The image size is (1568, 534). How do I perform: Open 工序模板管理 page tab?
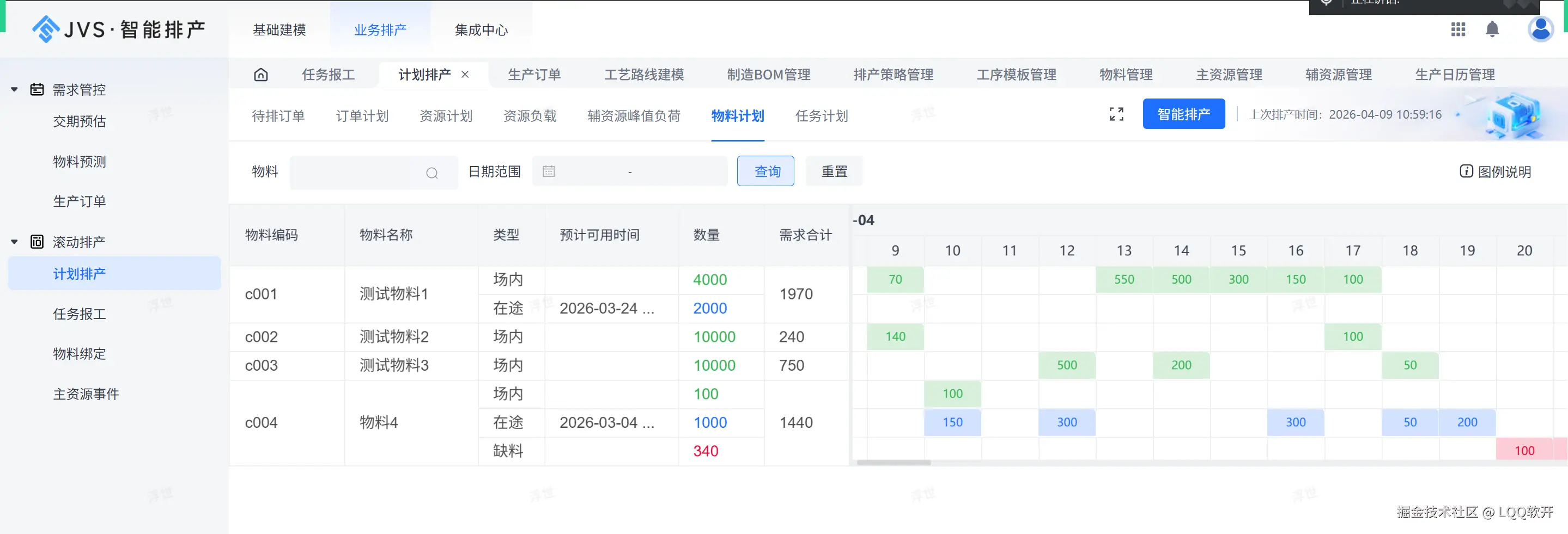[x=1017, y=74]
